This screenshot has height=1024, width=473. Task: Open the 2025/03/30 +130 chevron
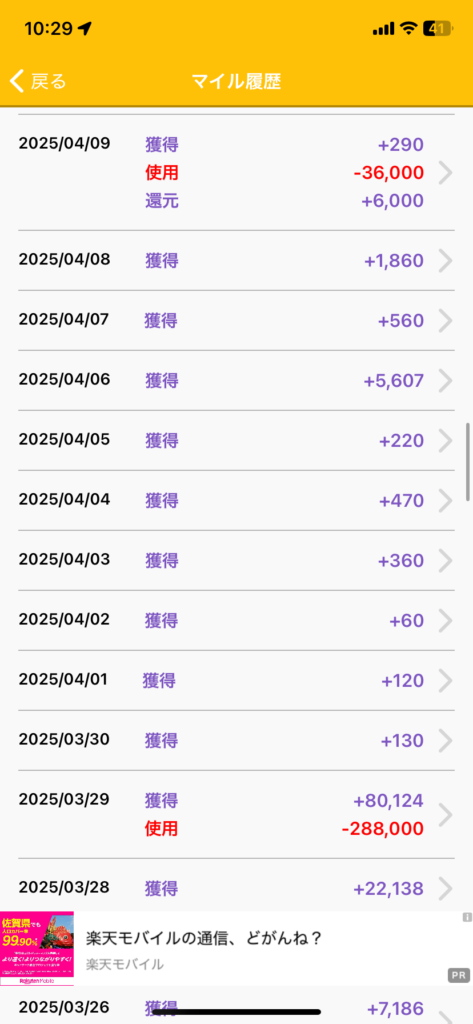(446, 741)
